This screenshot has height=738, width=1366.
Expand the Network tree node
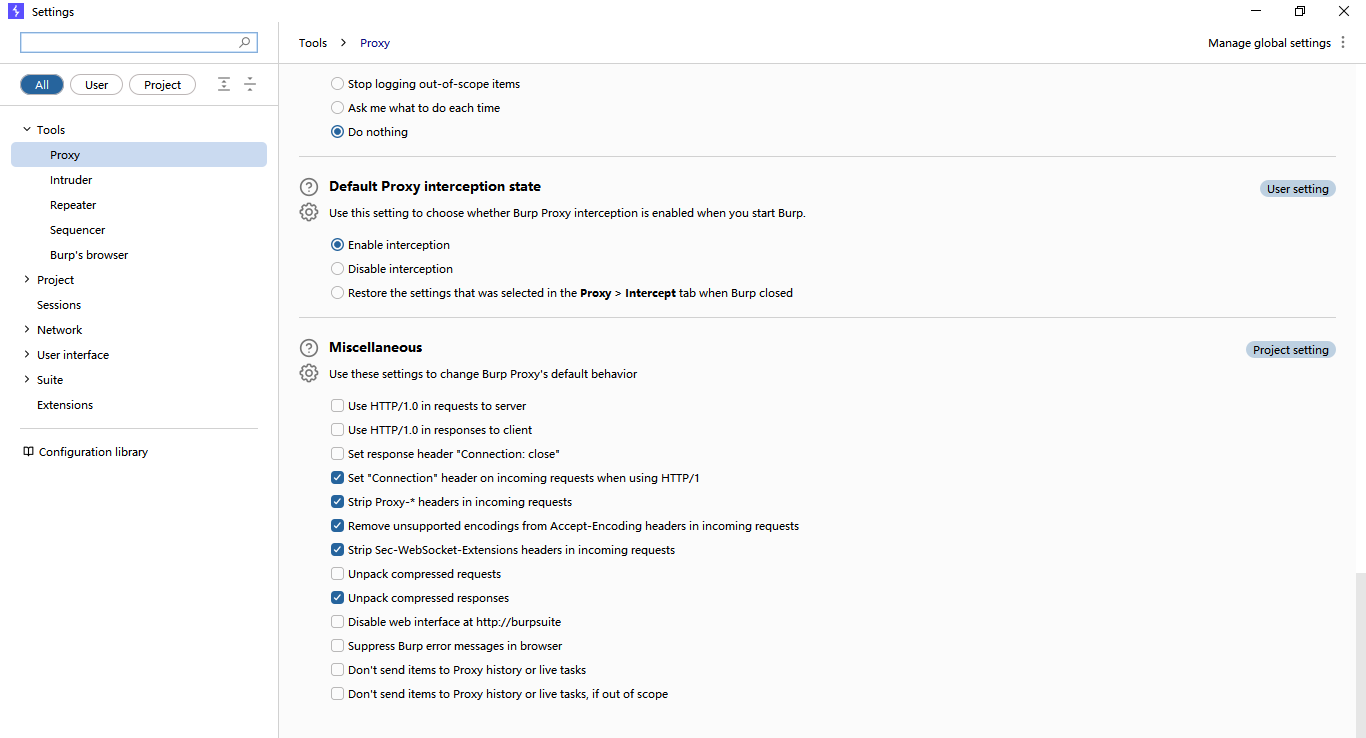point(27,330)
